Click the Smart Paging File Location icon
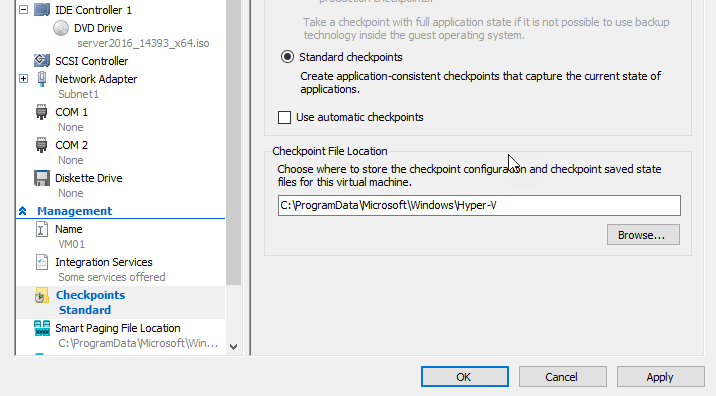The image size is (716, 396). 42,328
